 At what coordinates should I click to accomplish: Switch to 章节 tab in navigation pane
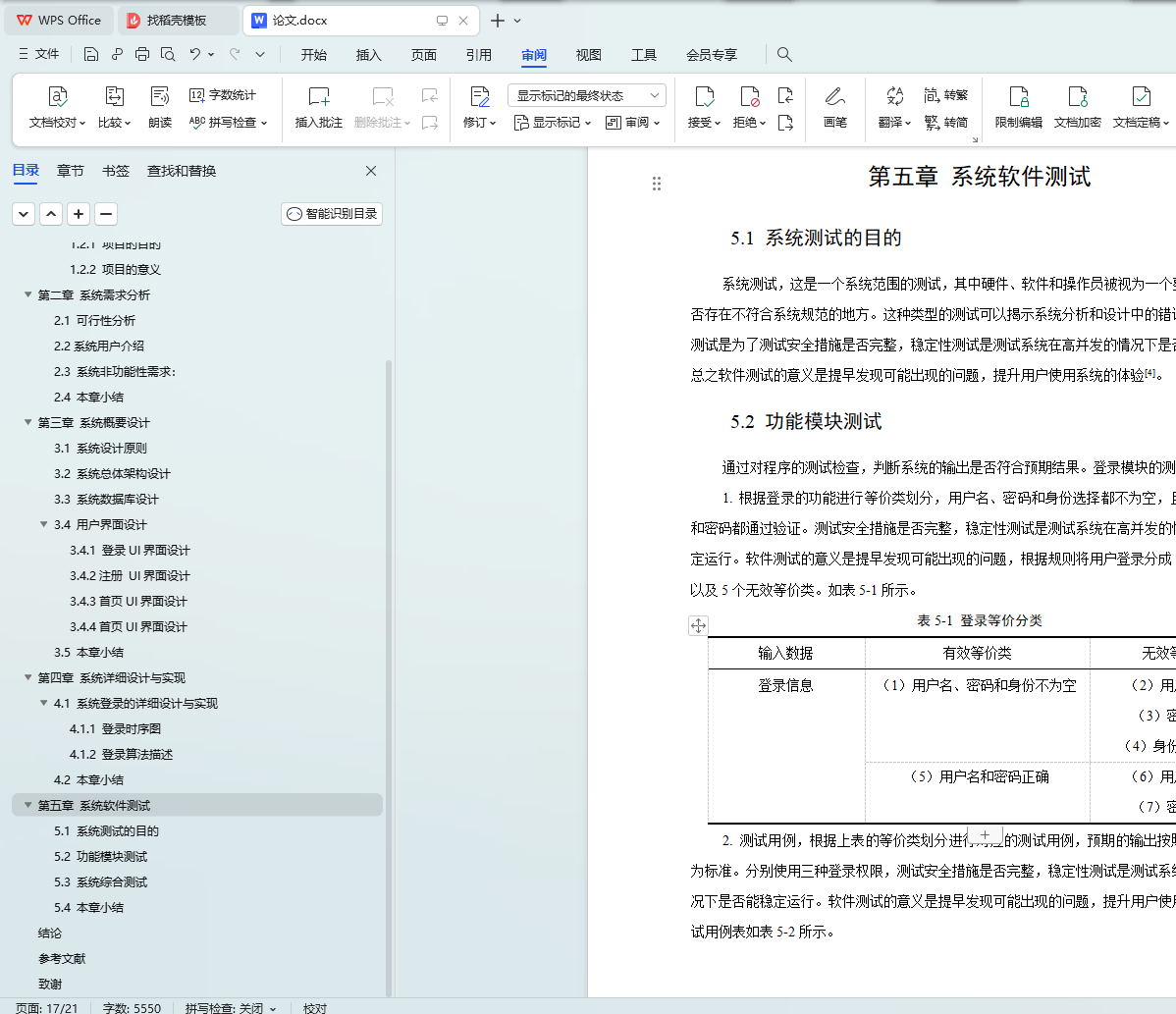point(71,171)
